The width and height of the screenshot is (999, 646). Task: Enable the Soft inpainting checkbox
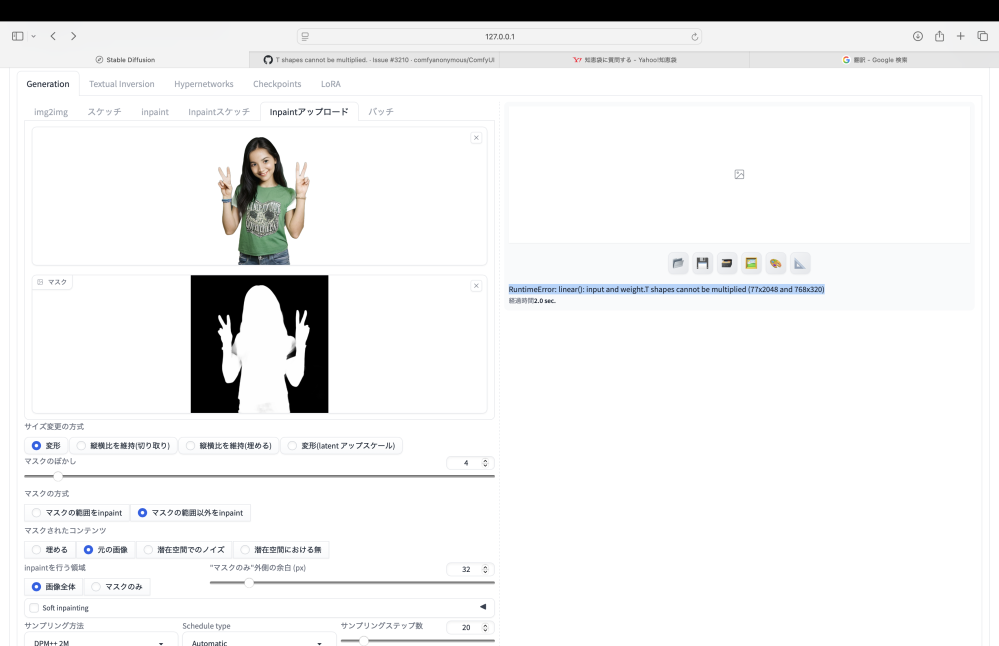tap(34, 607)
